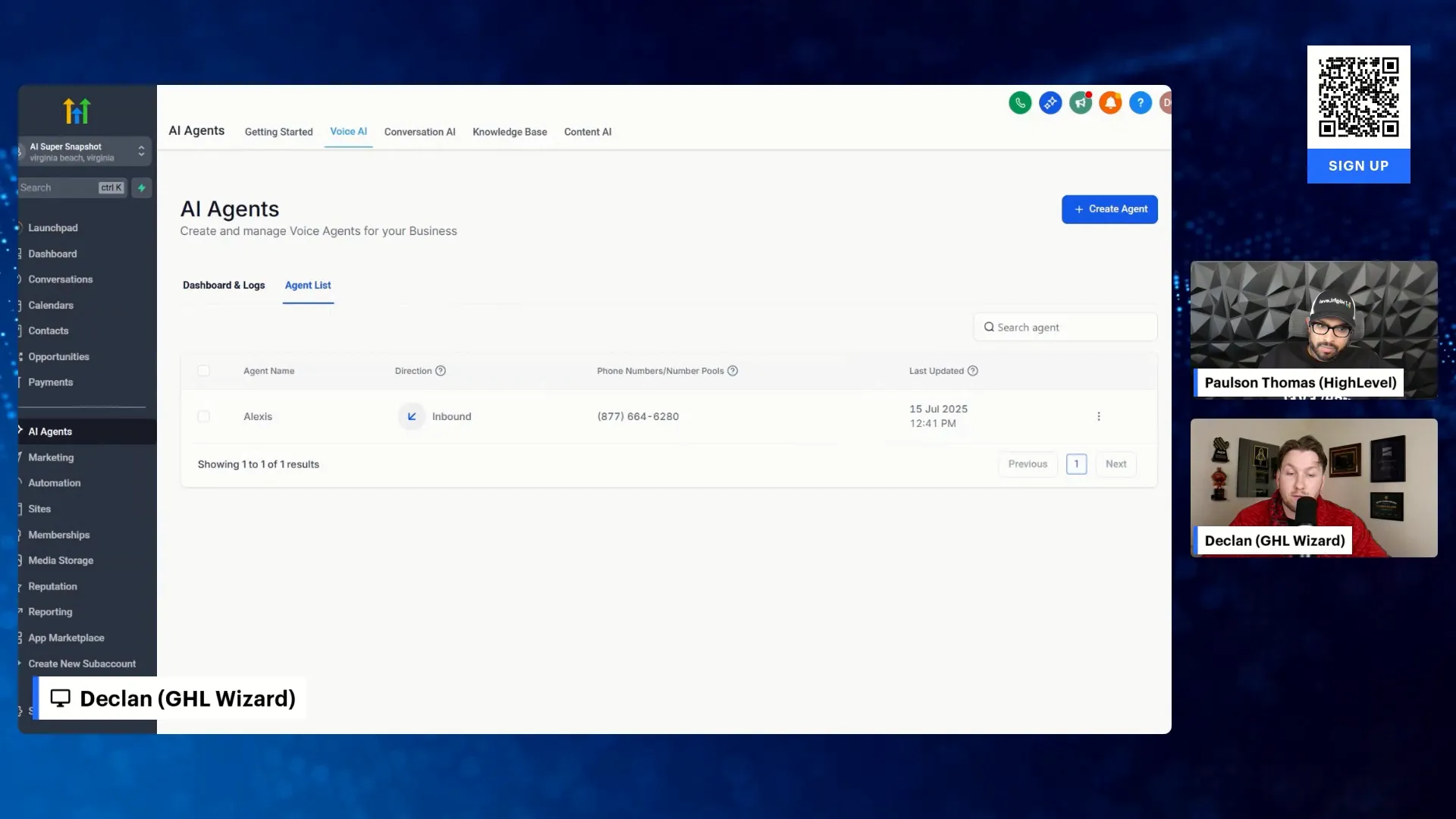Click the Inbound direction label
This screenshot has width=1456, height=819.
click(x=452, y=416)
